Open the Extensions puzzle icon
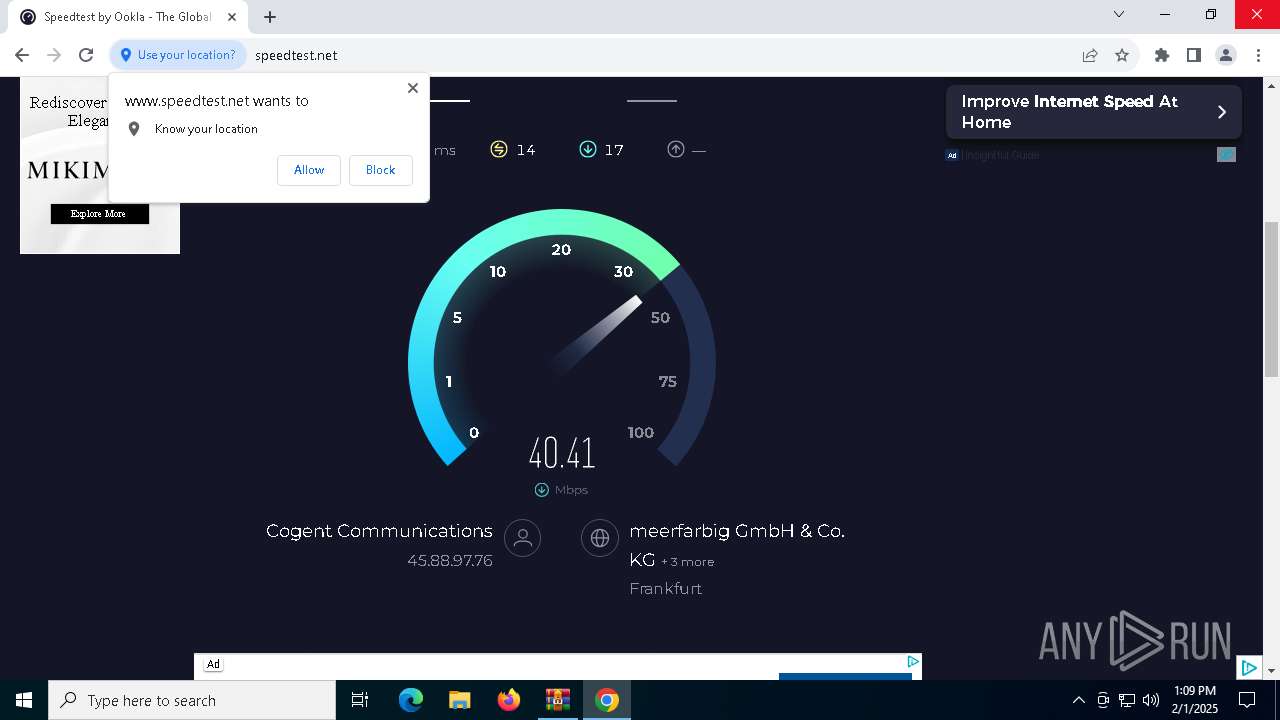Screen dimensions: 1280x720 pyautogui.click(x=1162, y=55)
